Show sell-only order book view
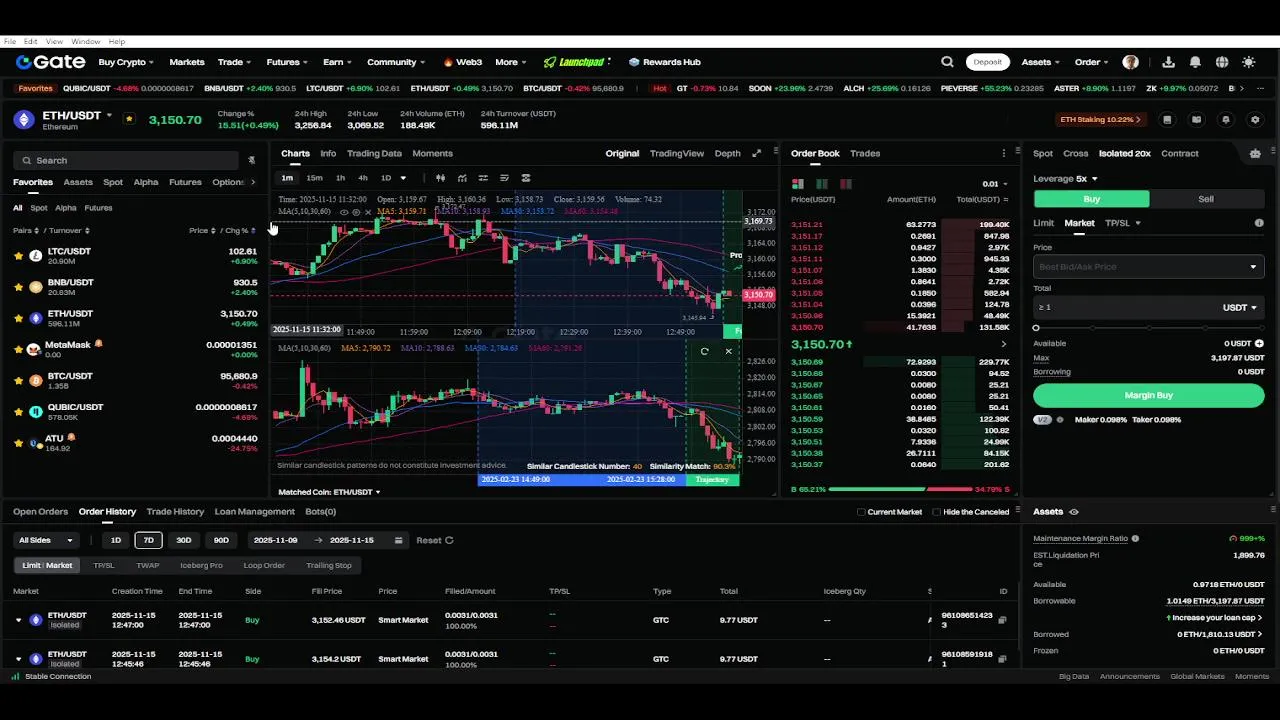Viewport: 1280px width, 720px height. click(846, 184)
